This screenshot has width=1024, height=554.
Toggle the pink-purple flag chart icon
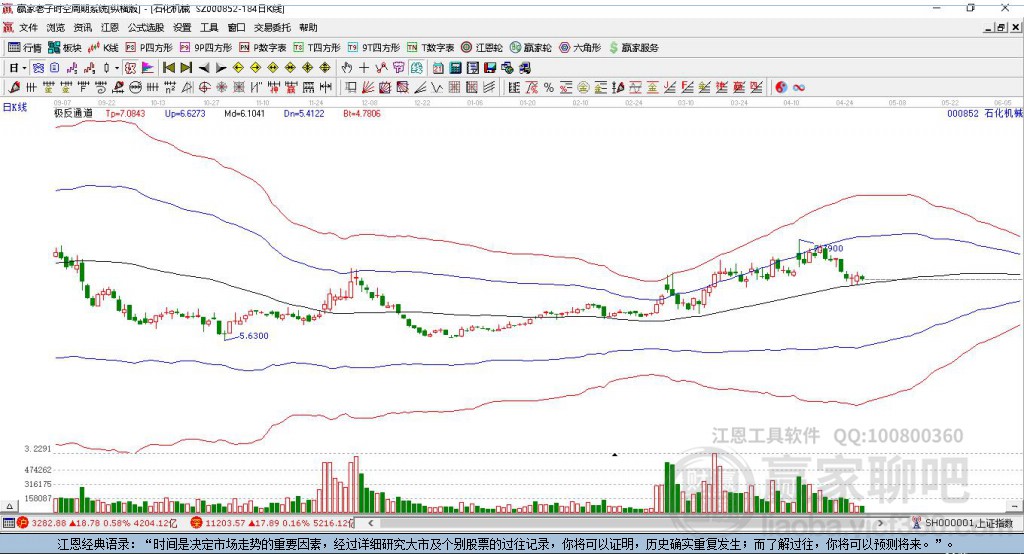click(148, 68)
